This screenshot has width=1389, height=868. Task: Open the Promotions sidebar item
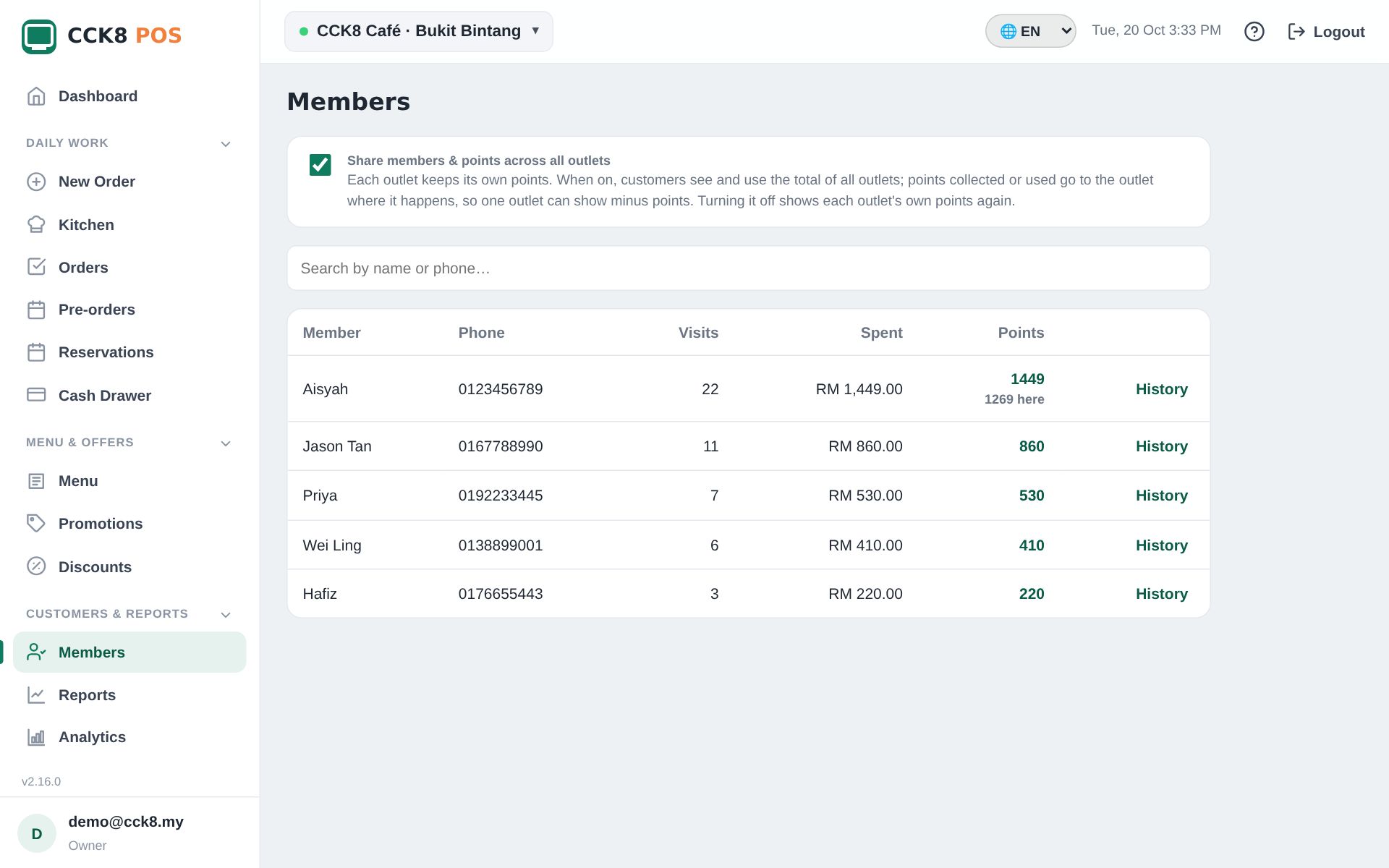click(x=129, y=524)
